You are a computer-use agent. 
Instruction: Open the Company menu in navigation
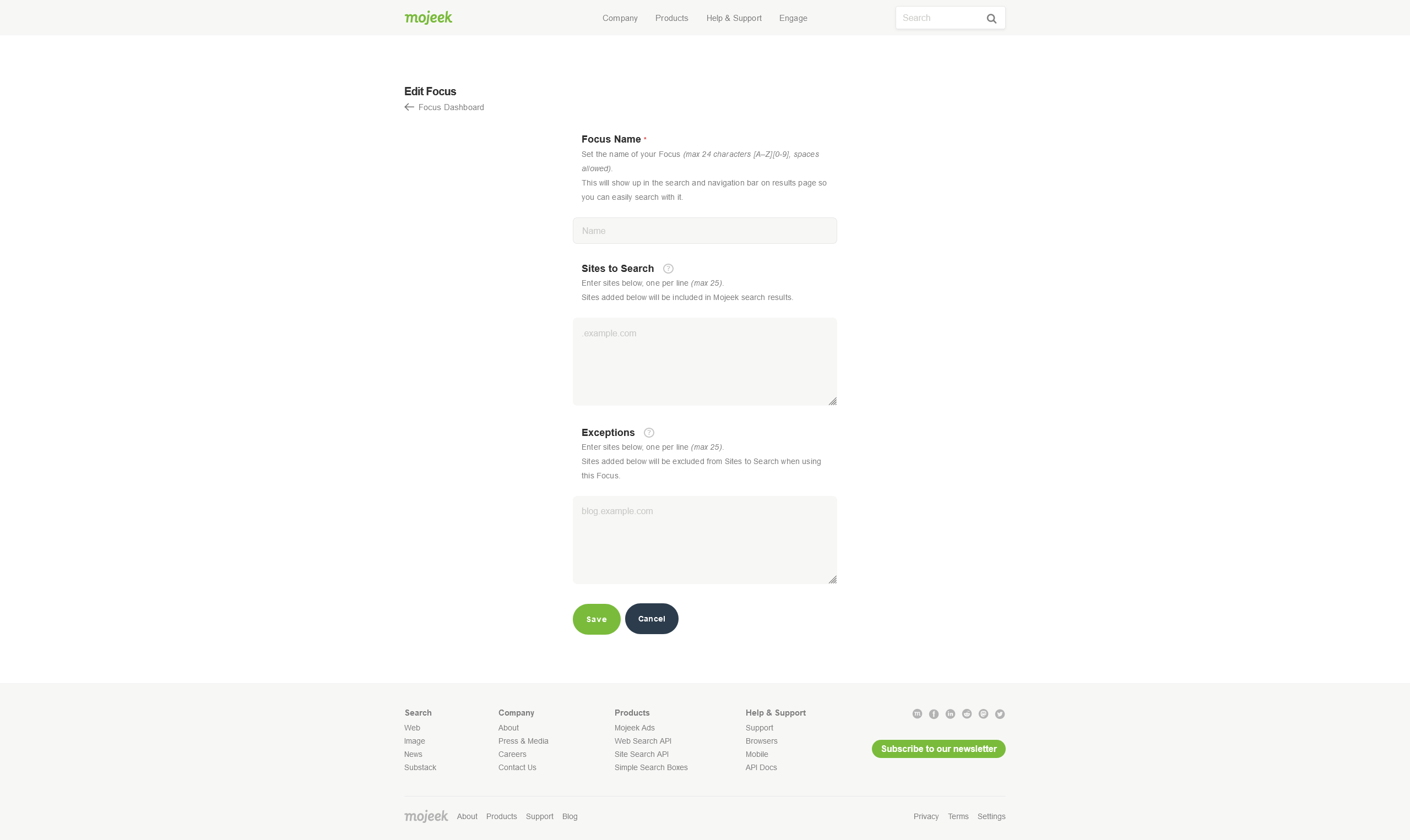pyautogui.click(x=620, y=18)
